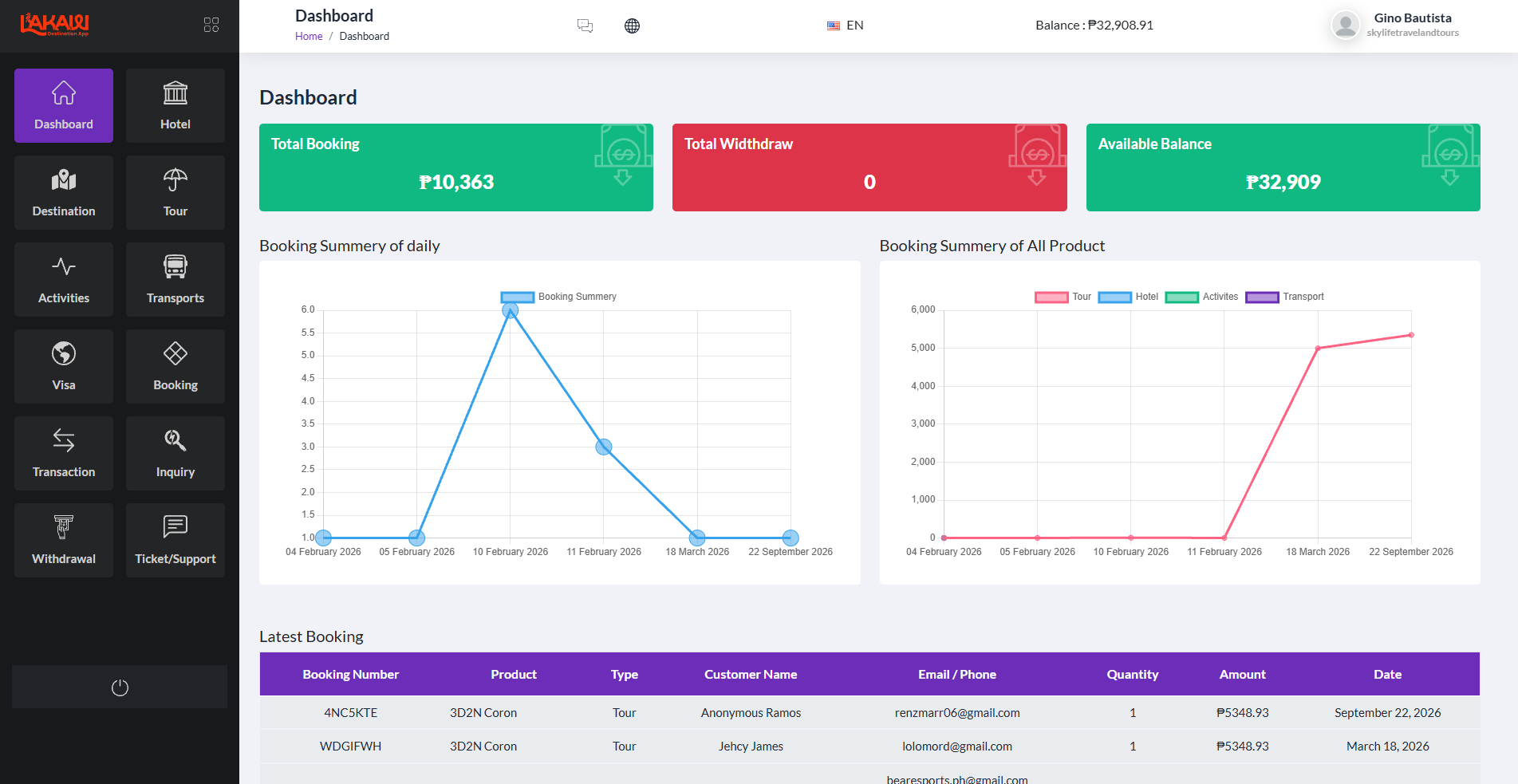Toggle the sidebar grid icon
The image size is (1518, 784).
pos(211,25)
